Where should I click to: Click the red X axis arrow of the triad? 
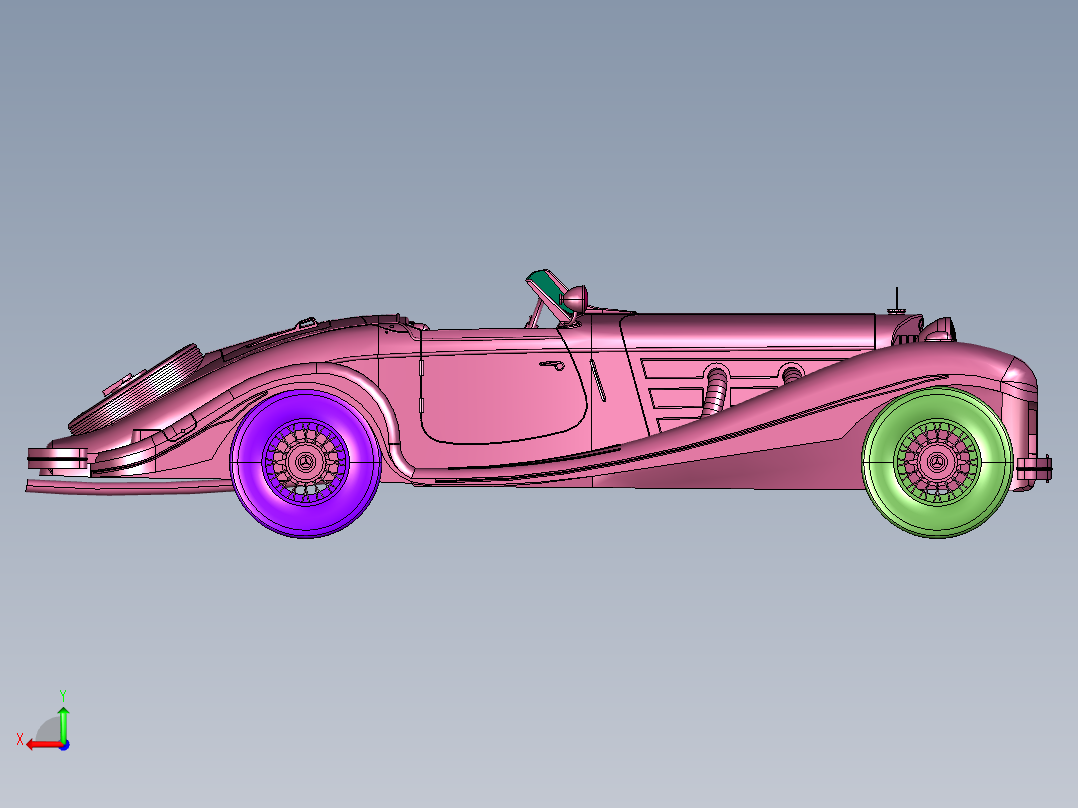pos(43,744)
